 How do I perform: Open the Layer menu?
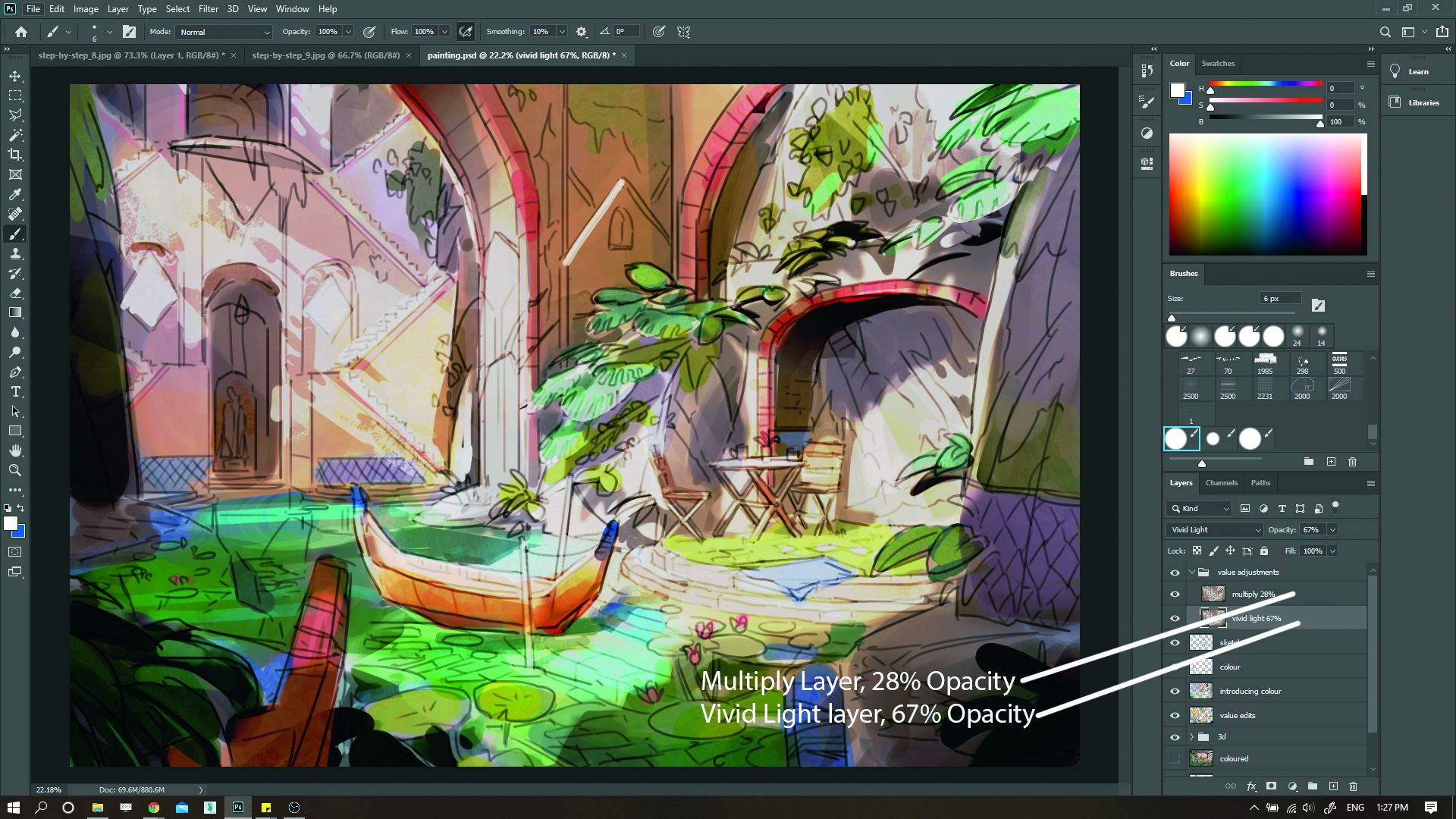point(118,9)
